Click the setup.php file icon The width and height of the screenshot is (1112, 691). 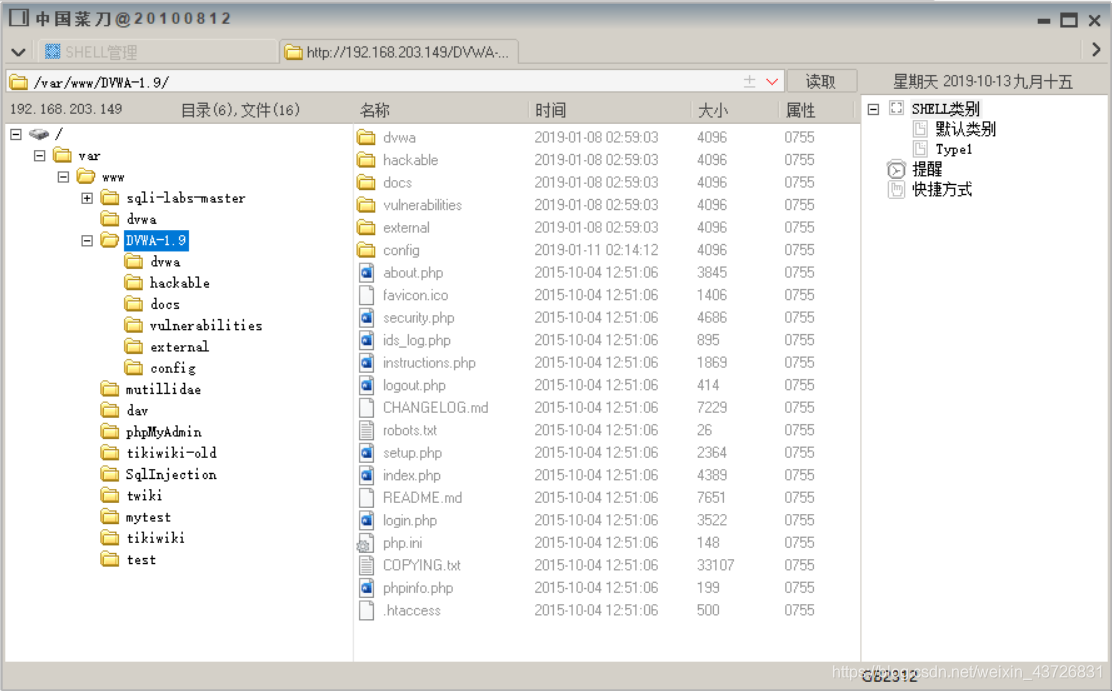pyautogui.click(x=367, y=453)
